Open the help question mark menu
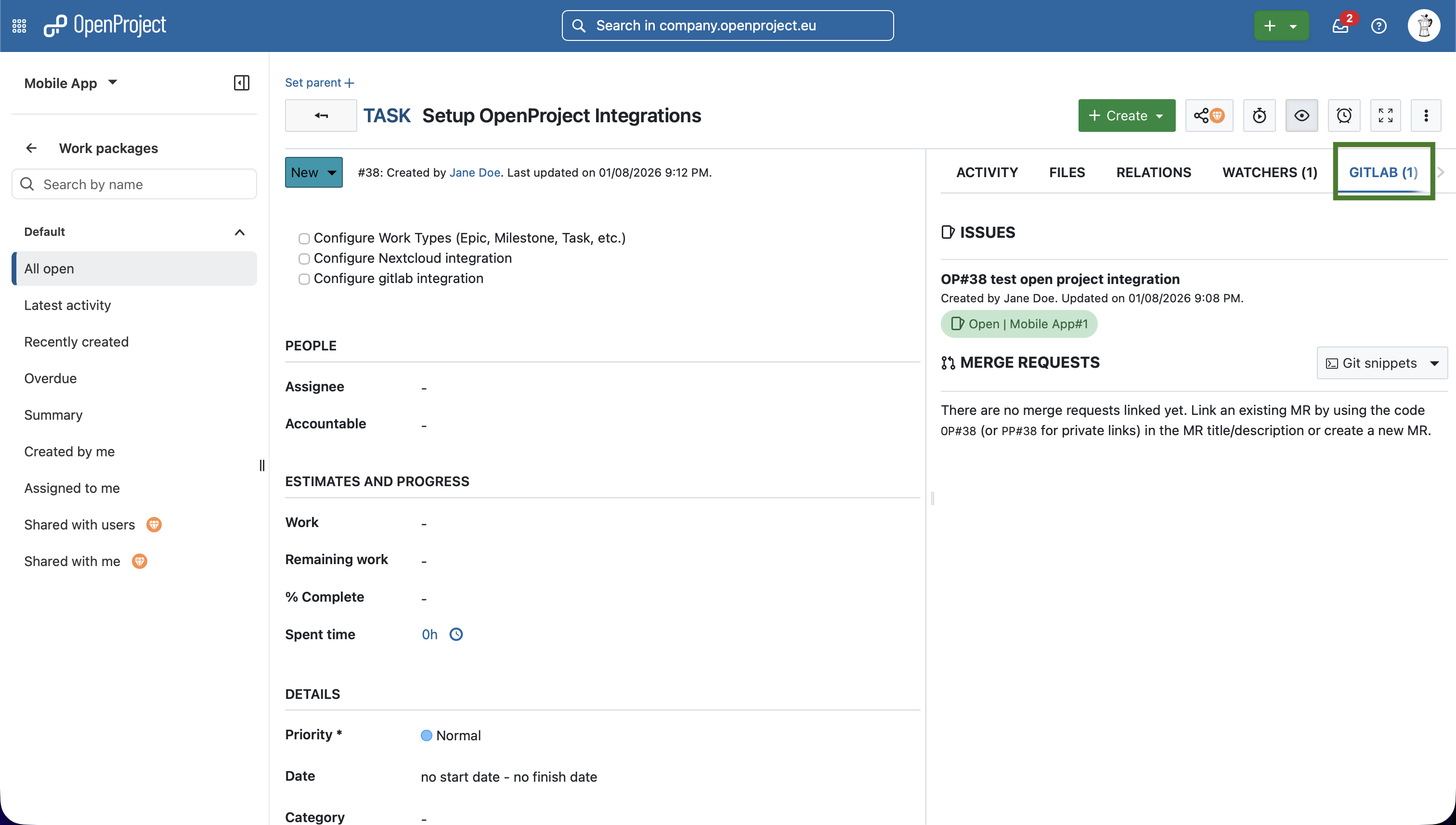Image resolution: width=1456 pixels, height=825 pixels. pyautogui.click(x=1379, y=26)
